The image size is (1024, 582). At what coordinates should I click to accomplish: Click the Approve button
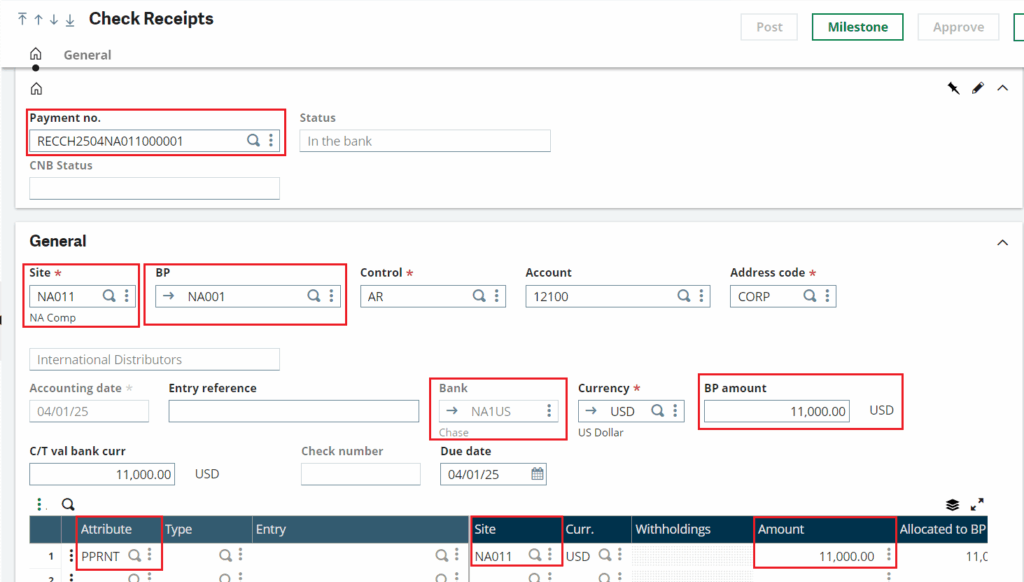click(958, 27)
